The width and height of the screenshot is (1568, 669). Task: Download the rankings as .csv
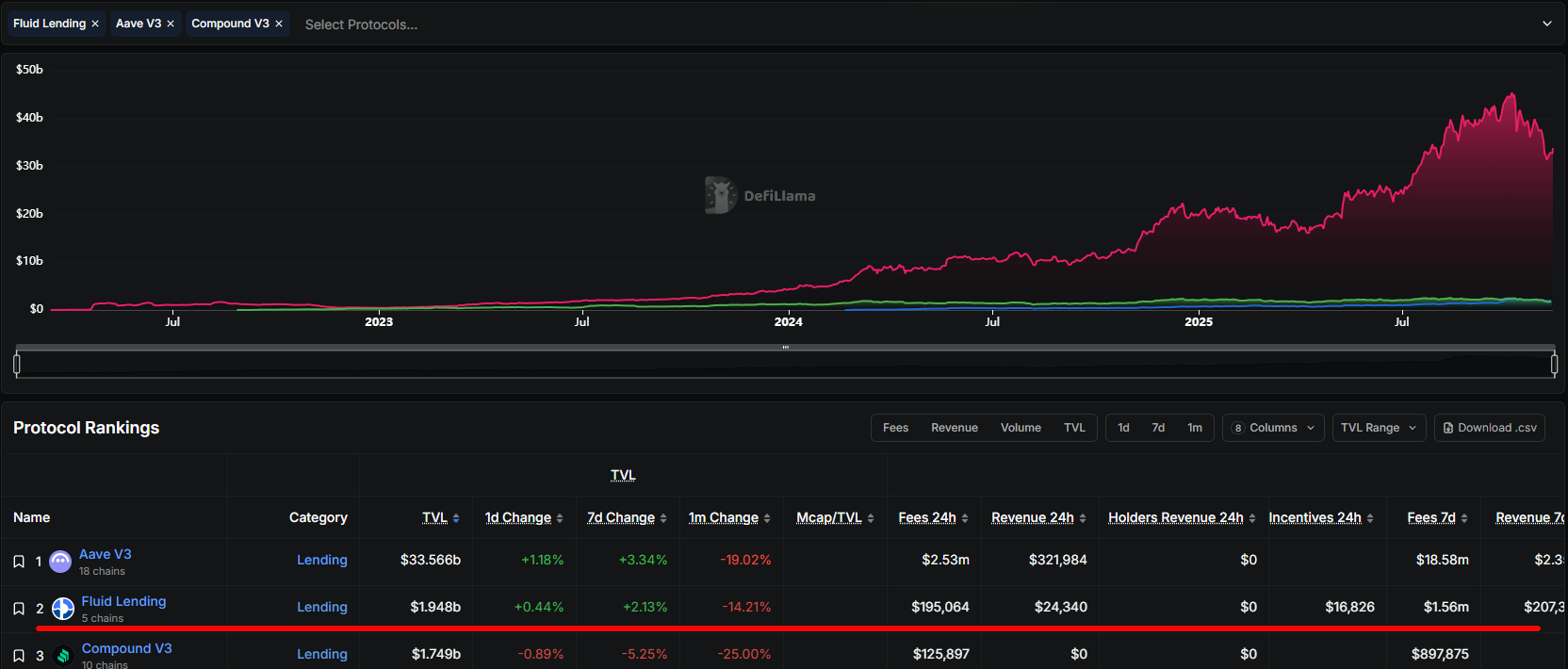coord(1490,428)
